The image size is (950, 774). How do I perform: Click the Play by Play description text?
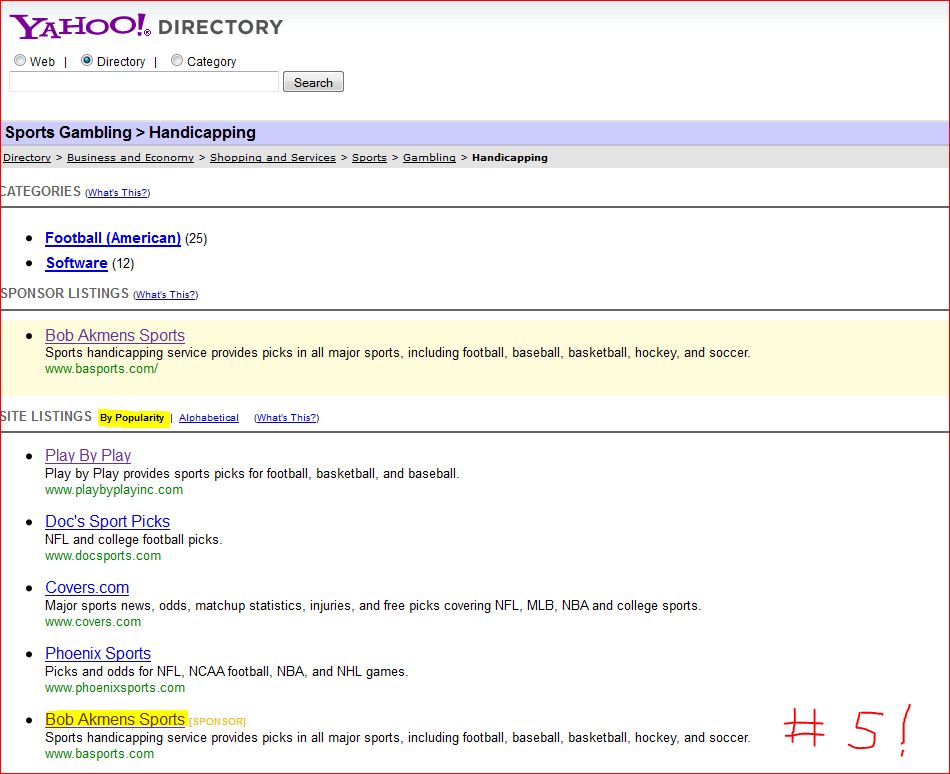[252, 474]
